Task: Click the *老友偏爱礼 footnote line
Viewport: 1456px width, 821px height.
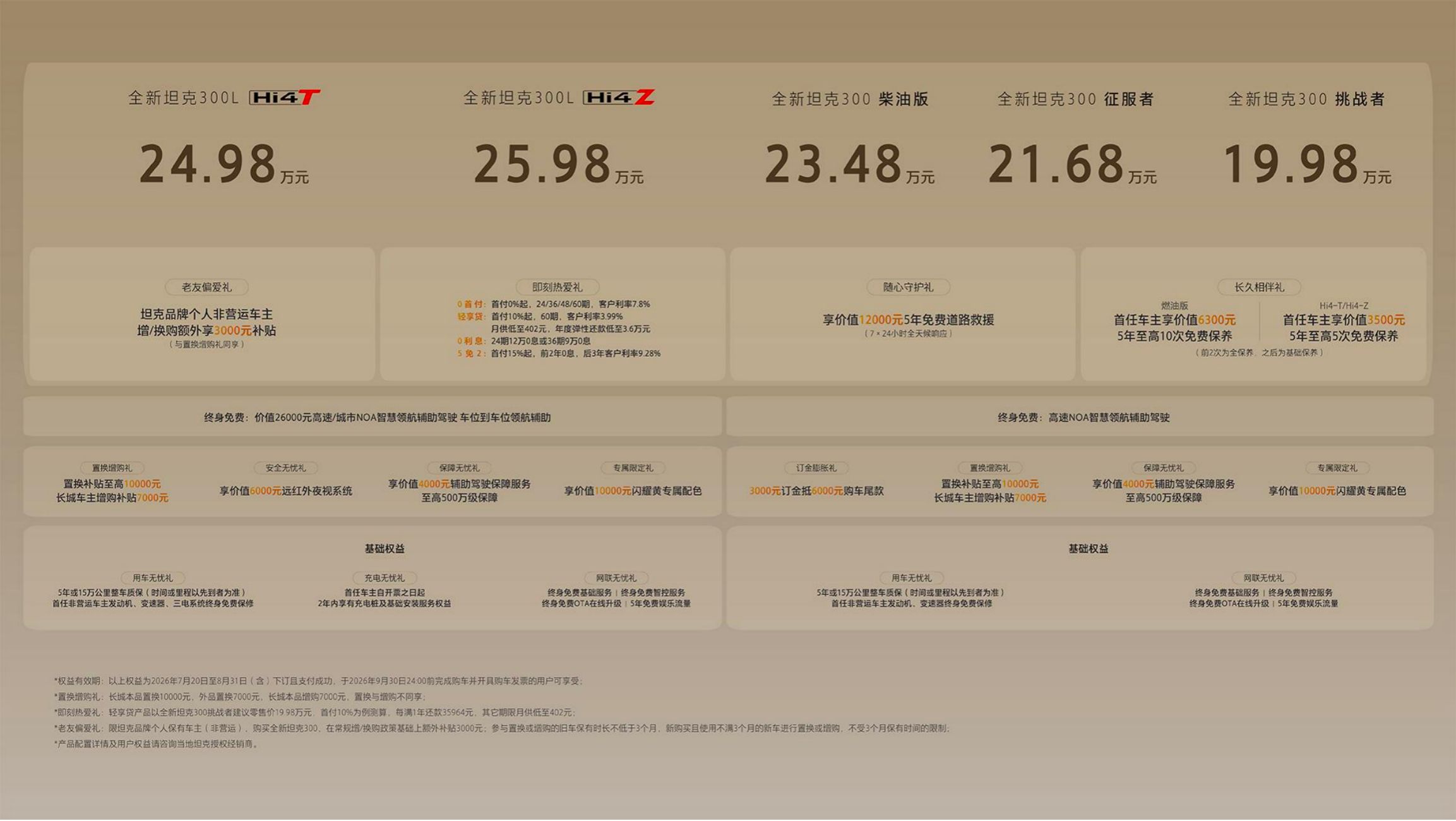Action: click(502, 729)
